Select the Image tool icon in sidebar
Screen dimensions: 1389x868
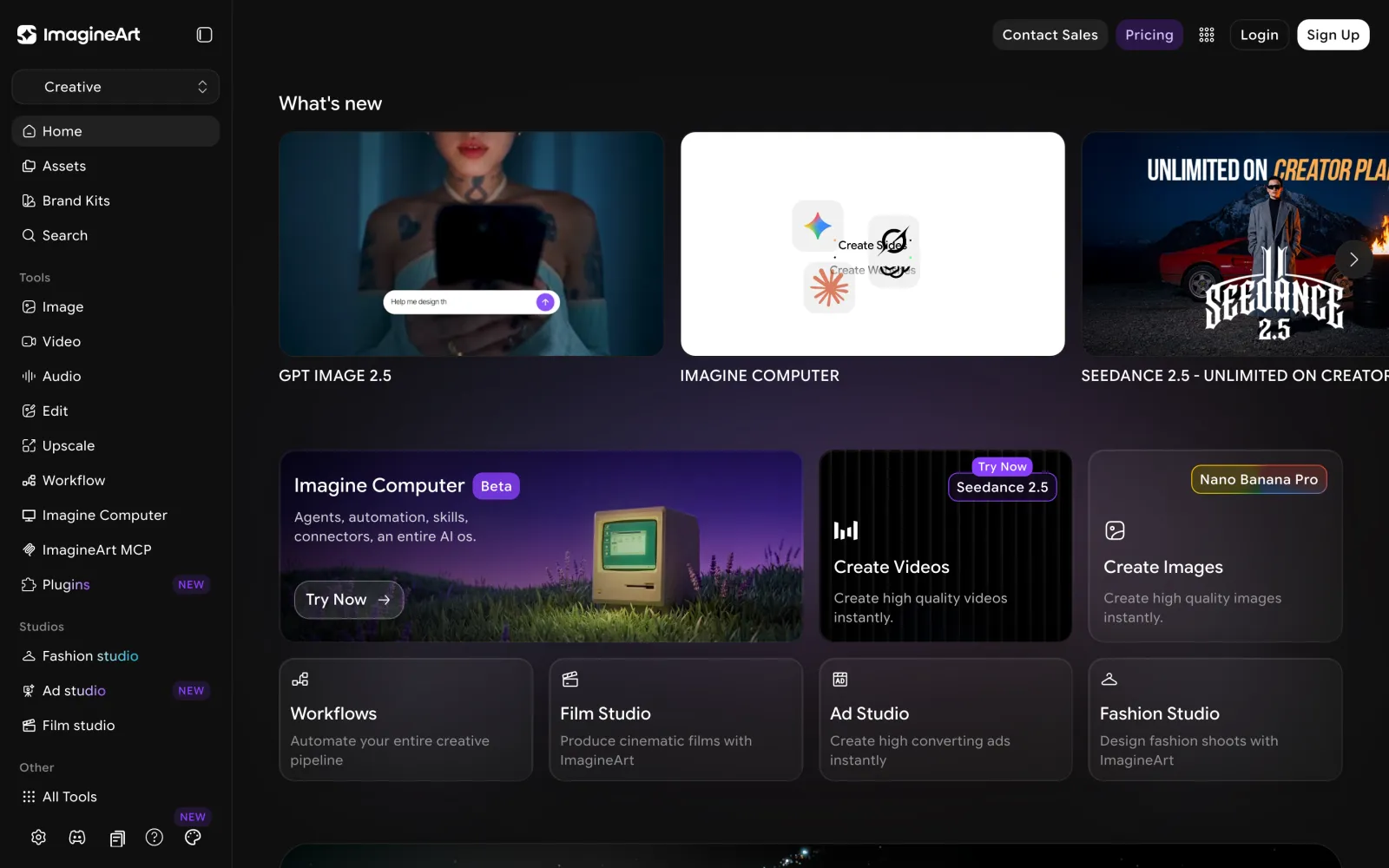pyautogui.click(x=29, y=307)
